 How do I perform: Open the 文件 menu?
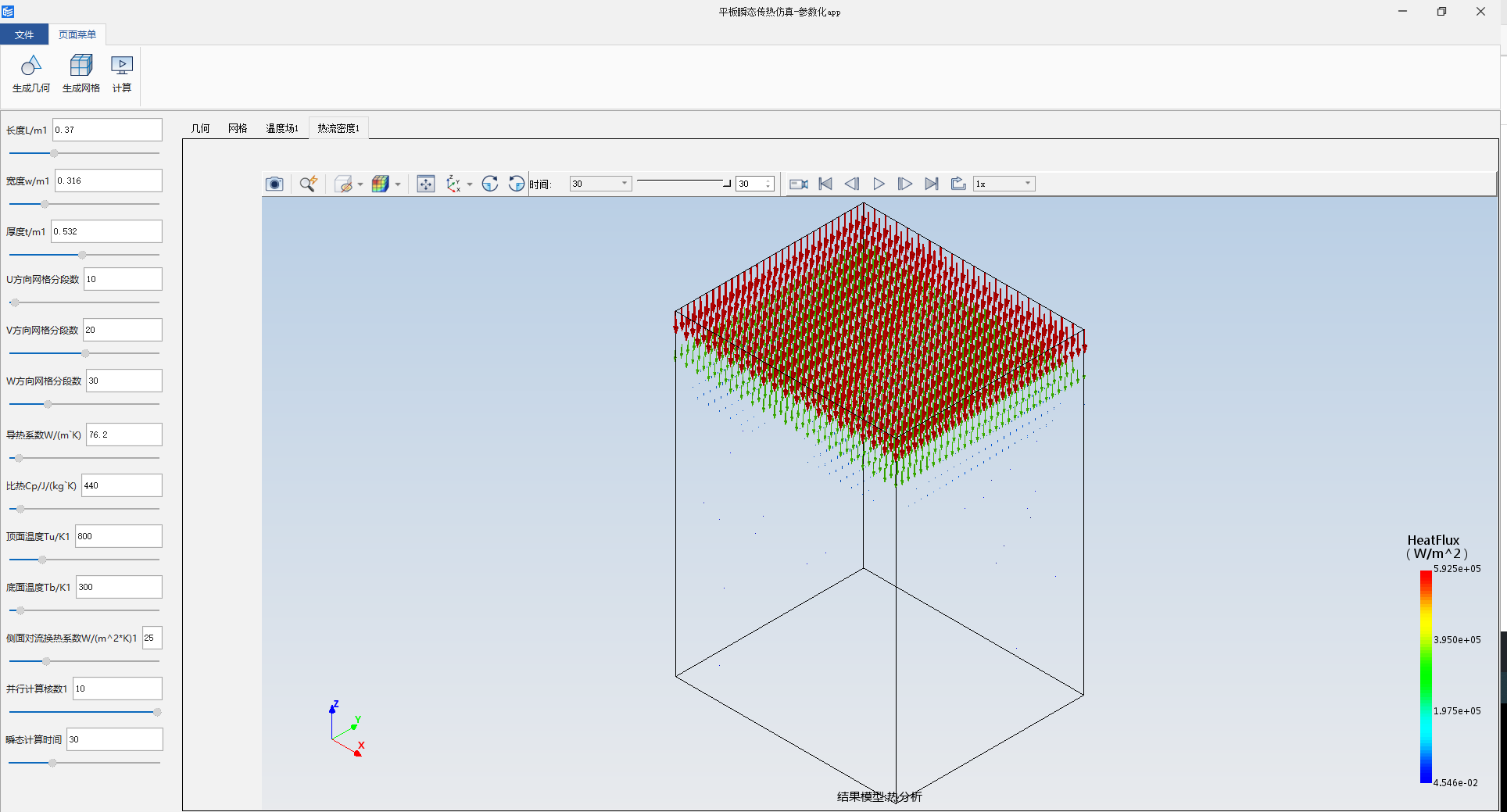tap(24, 34)
